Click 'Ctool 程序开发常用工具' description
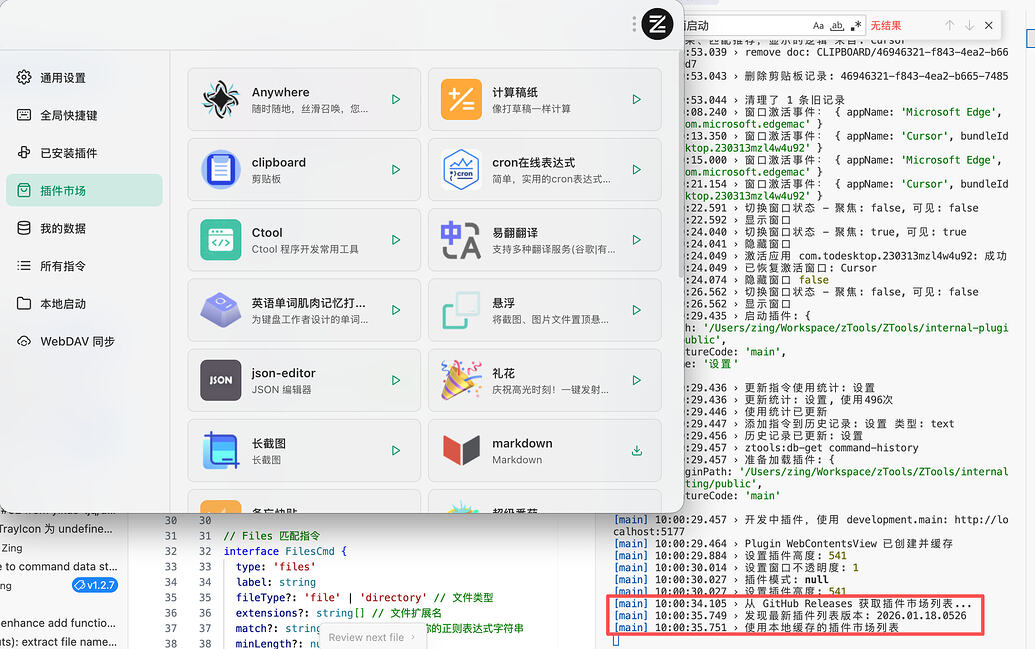1035x649 pixels. (x=305, y=249)
